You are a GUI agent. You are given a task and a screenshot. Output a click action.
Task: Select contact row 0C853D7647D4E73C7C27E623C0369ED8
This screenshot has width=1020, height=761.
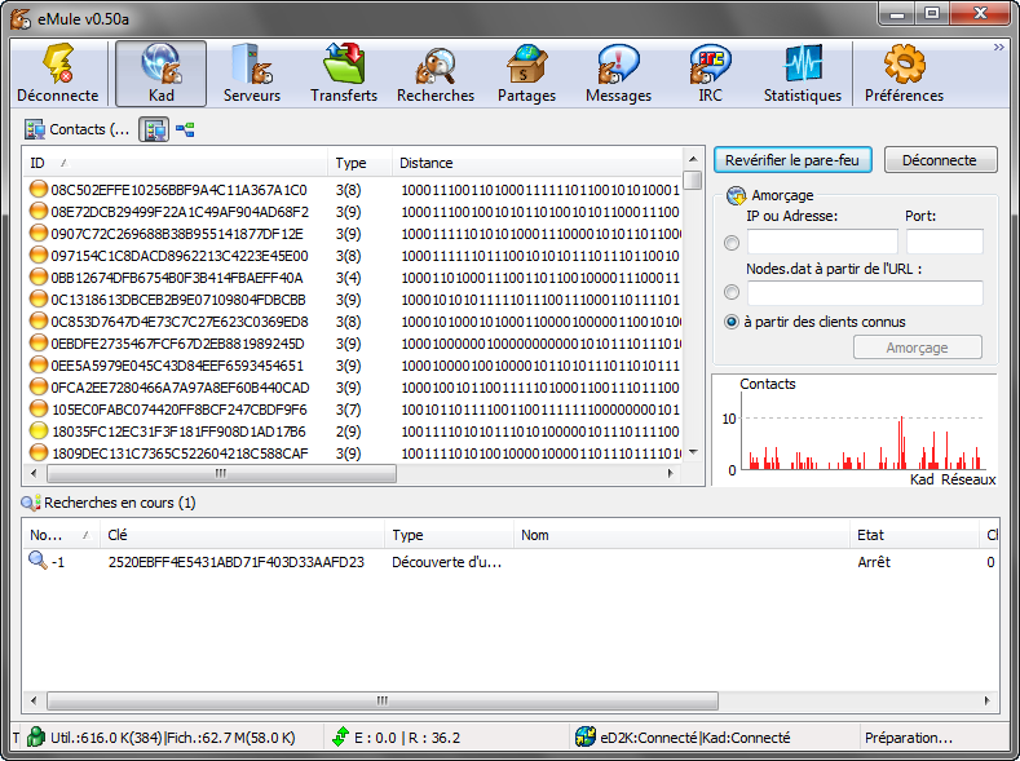[x=353, y=321]
